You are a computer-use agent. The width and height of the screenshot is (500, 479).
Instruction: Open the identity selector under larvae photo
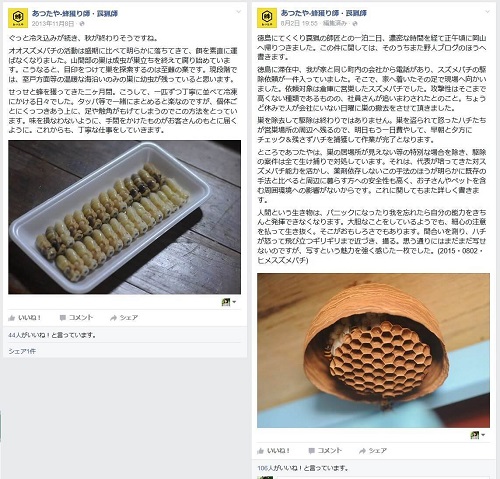click(x=229, y=302)
